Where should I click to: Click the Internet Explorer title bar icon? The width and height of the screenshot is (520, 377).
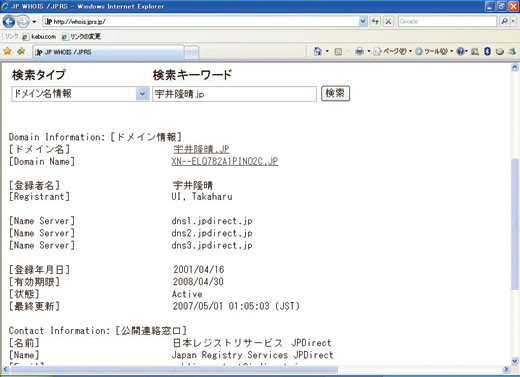click(x=5, y=6)
